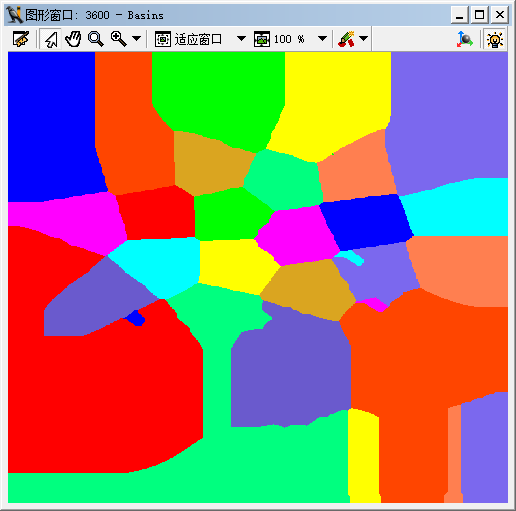The image size is (516, 511).
Task: Click the fit window size icon
Action: pos(163,39)
